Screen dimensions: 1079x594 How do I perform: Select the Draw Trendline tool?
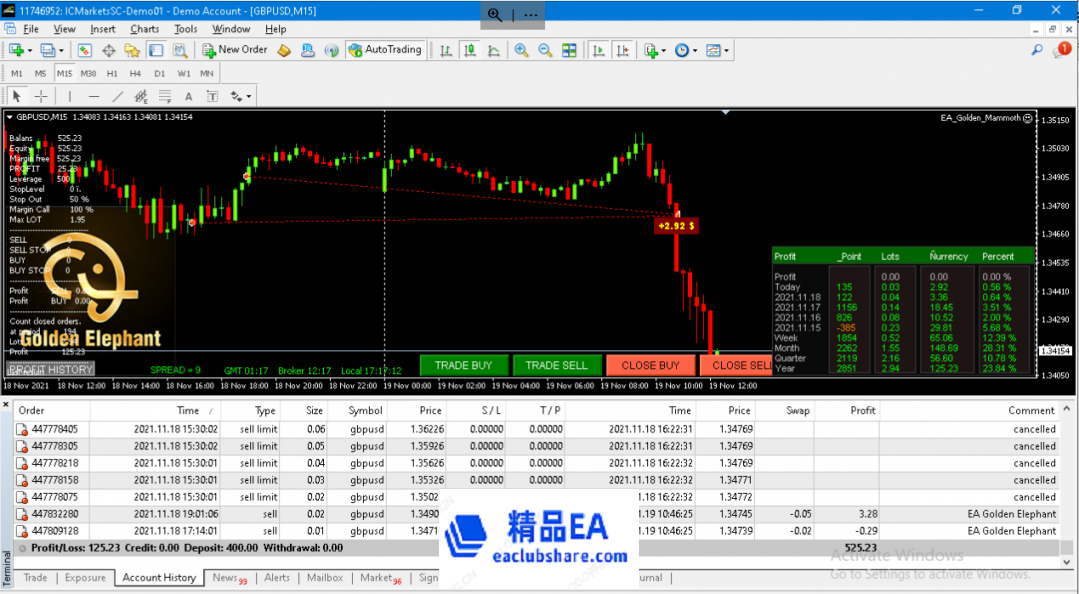click(x=117, y=96)
